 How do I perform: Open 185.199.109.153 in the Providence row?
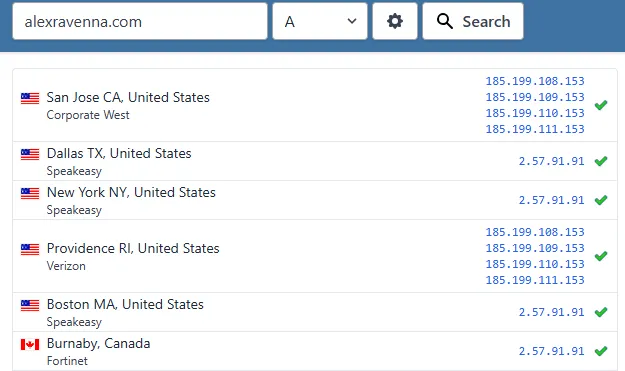(535, 248)
